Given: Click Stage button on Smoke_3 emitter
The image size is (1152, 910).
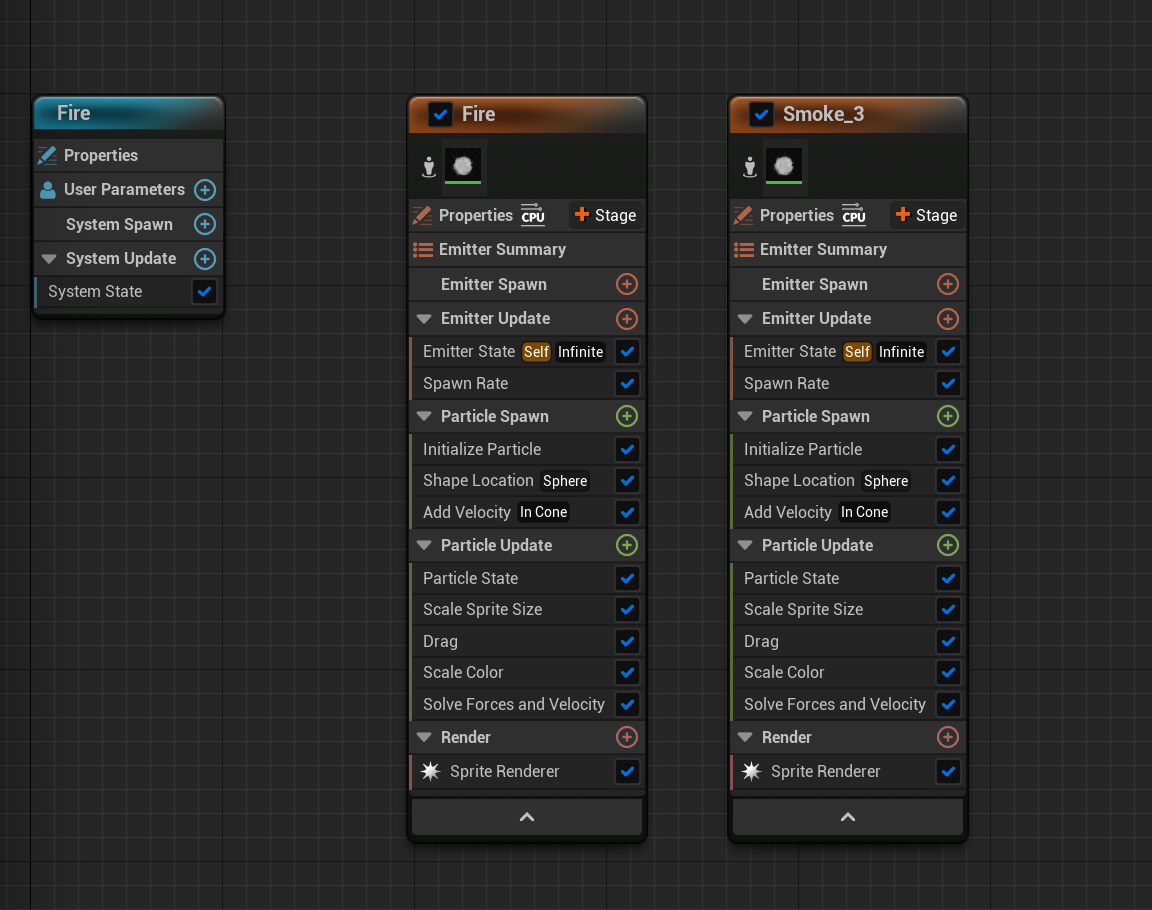Looking at the screenshot, I should [x=927, y=215].
